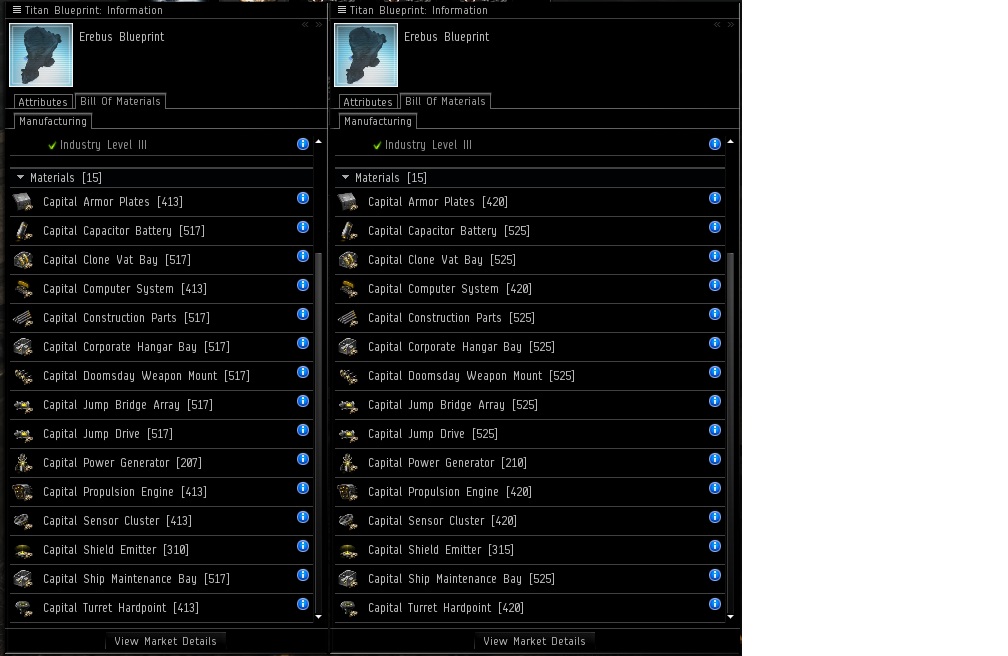Show info for Capital Clone Vat Bay [525]
Image resolution: width=1008 pixels, height=656 pixels.
[x=715, y=256]
